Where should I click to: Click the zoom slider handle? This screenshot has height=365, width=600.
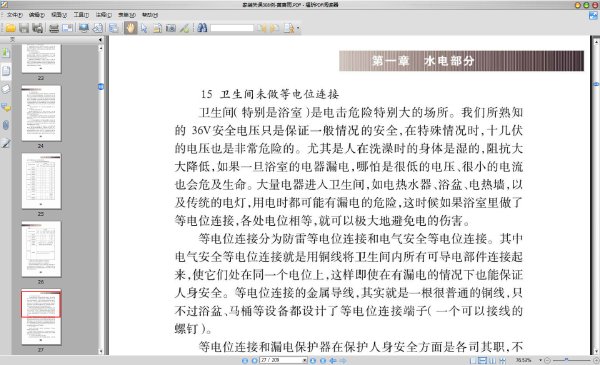coord(567,360)
